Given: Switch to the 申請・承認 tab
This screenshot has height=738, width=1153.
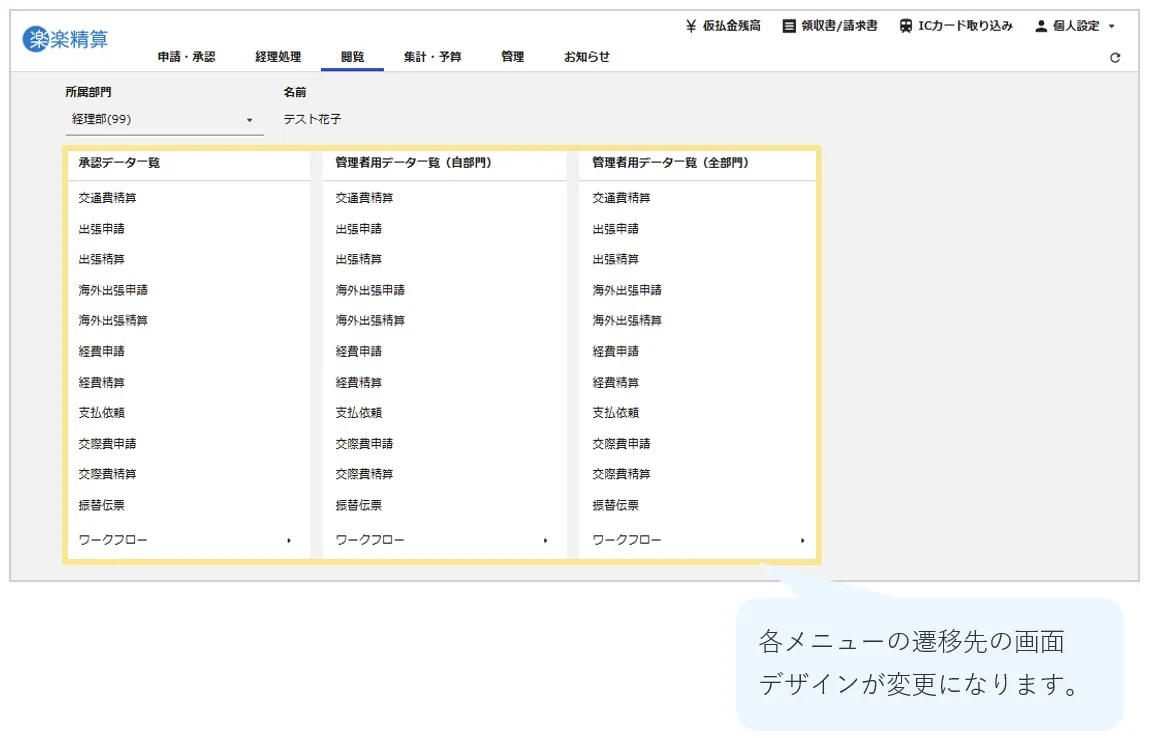Looking at the screenshot, I should coord(186,57).
